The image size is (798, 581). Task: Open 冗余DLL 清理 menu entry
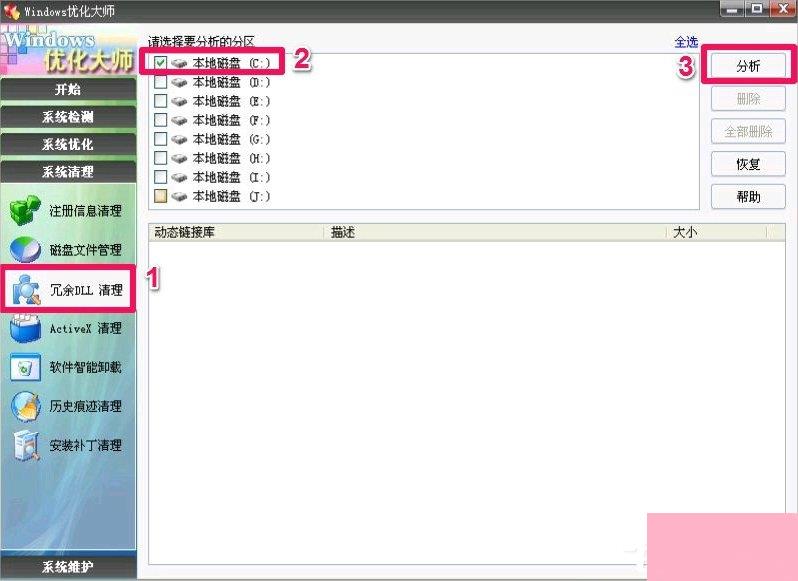(x=86, y=290)
